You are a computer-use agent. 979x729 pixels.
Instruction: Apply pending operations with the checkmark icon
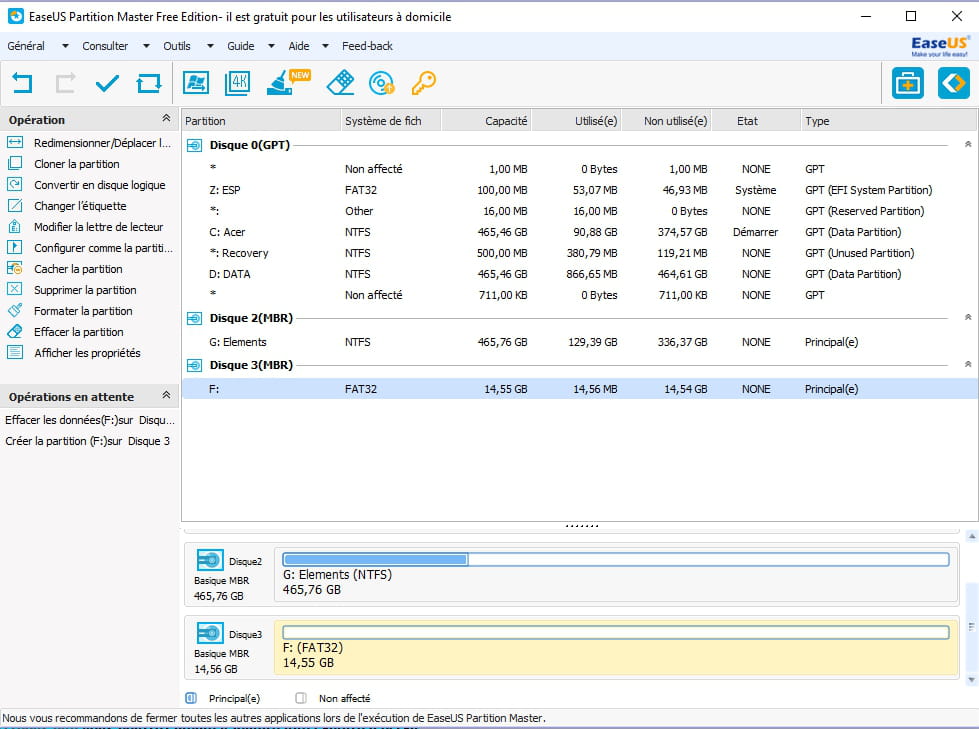point(107,82)
